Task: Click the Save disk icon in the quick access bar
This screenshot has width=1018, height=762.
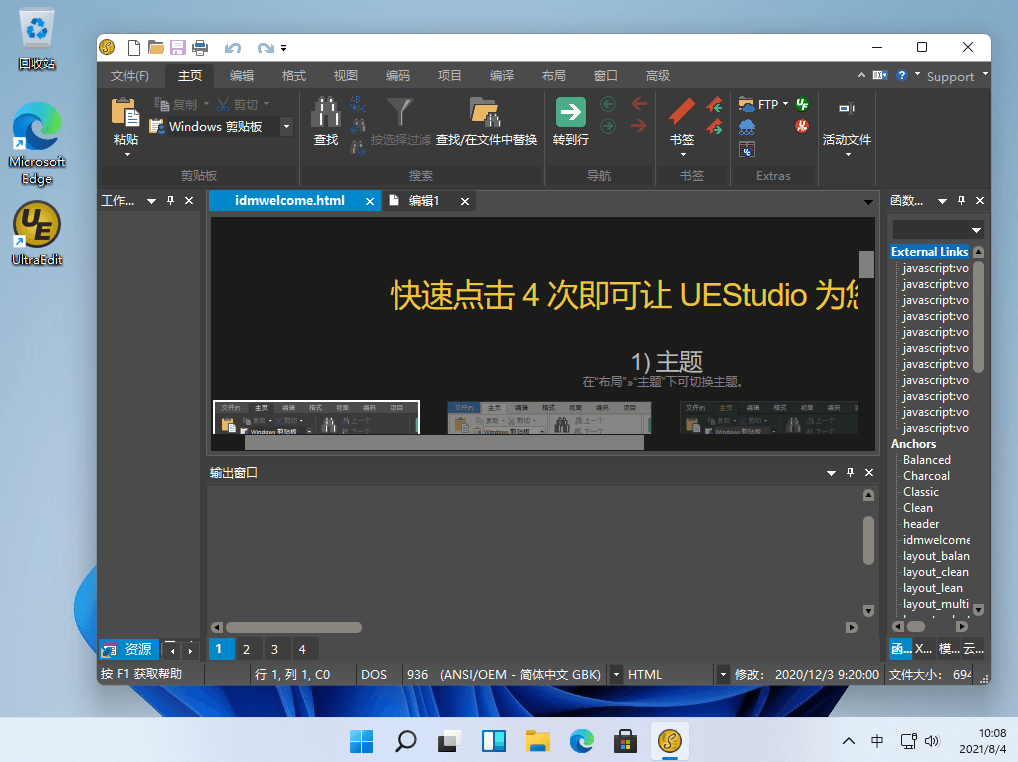Action: (177, 47)
